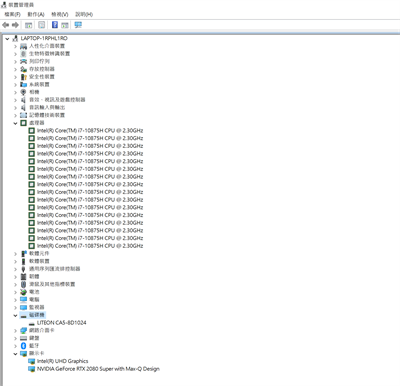Image resolution: width=400 pixels, height=386 pixels.
Task: Open the 檢視(V) View menu
Action: [x=60, y=14]
